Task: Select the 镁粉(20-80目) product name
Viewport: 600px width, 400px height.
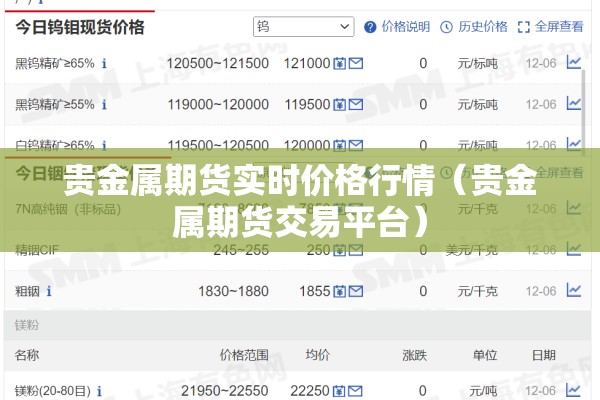Action: coord(53,391)
